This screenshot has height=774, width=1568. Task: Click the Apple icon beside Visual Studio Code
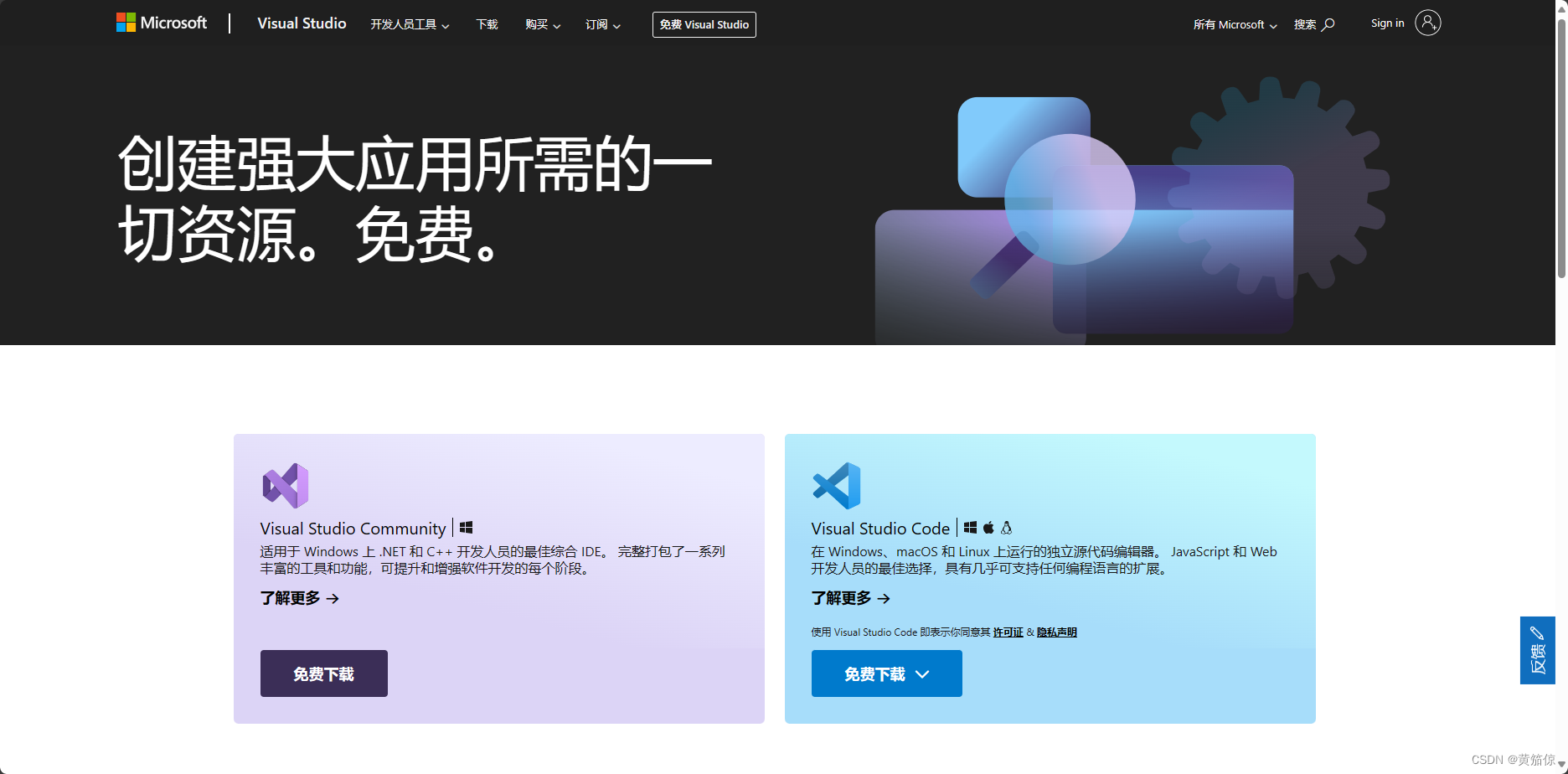click(x=988, y=528)
